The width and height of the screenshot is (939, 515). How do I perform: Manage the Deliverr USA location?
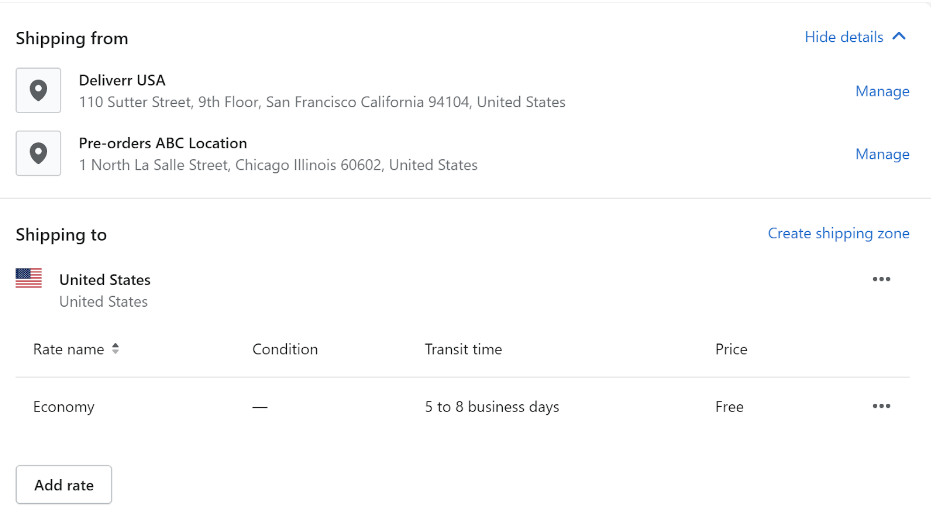click(x=882, y=91)
